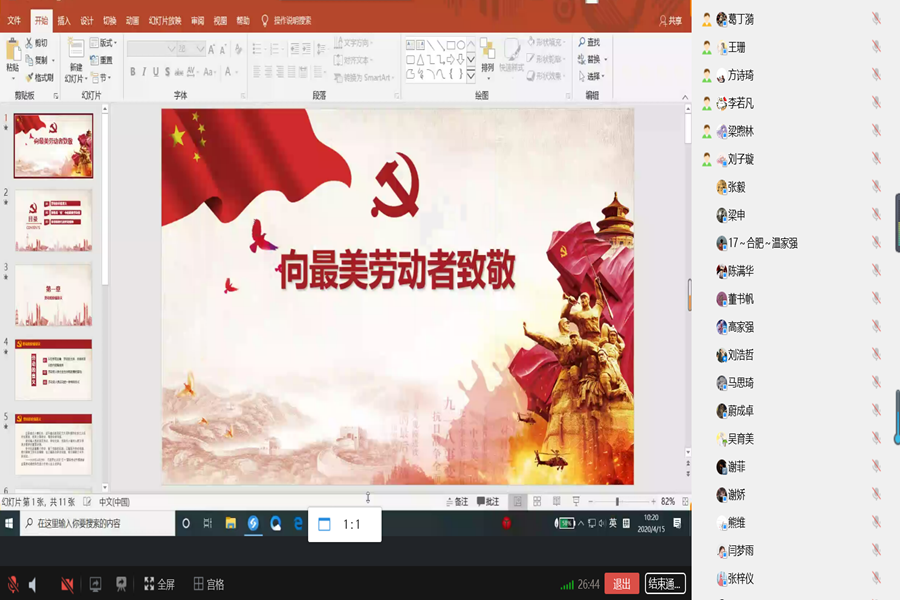Add a new slide with 新建幻灯片
Viewport: 900px width, 600px height.
pyautogui.click(x=76, y=60)
